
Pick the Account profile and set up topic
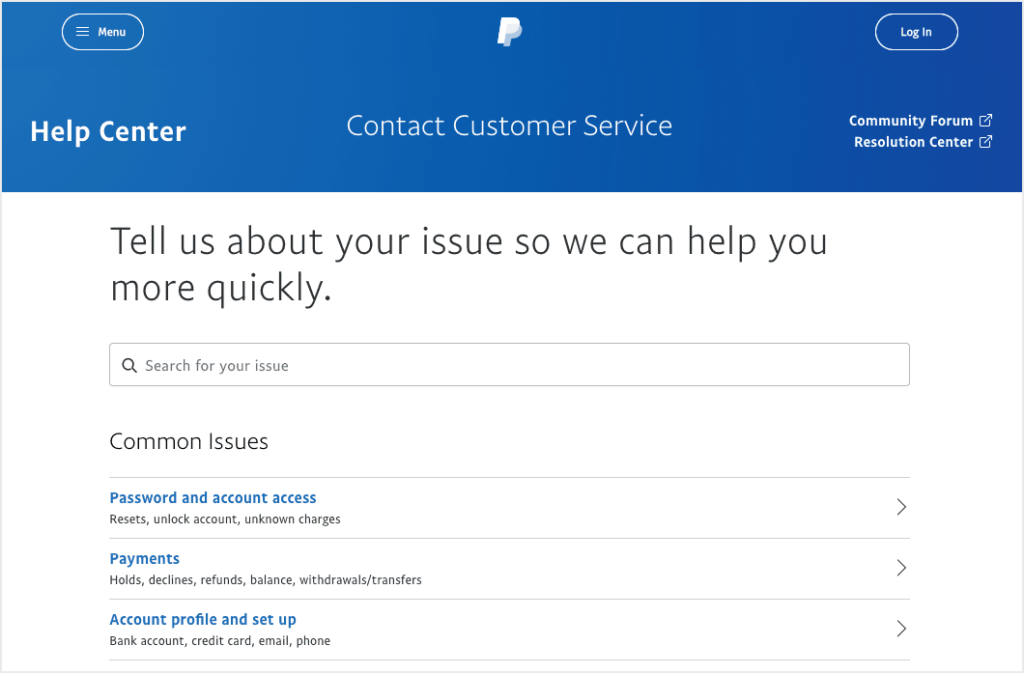pyautogui.click(x=202, y=619)
